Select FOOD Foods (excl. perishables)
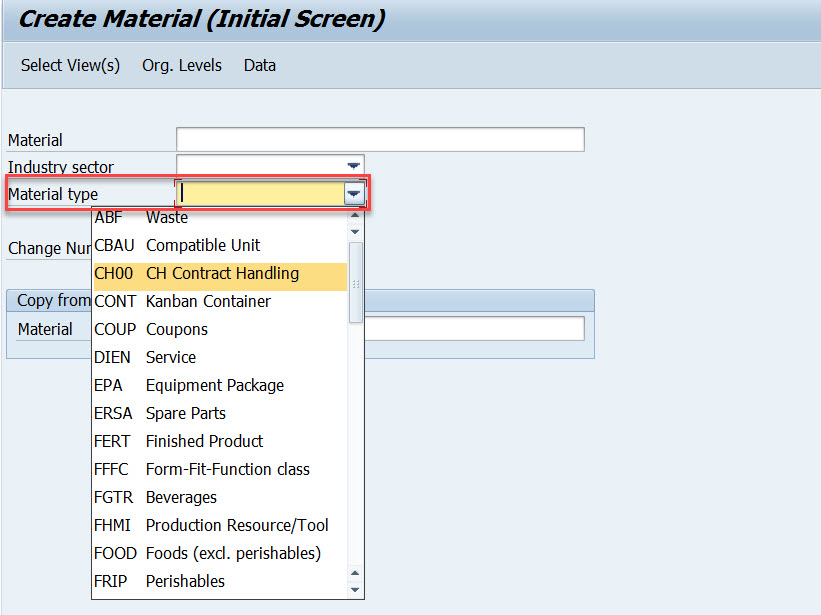 [220, 553]
